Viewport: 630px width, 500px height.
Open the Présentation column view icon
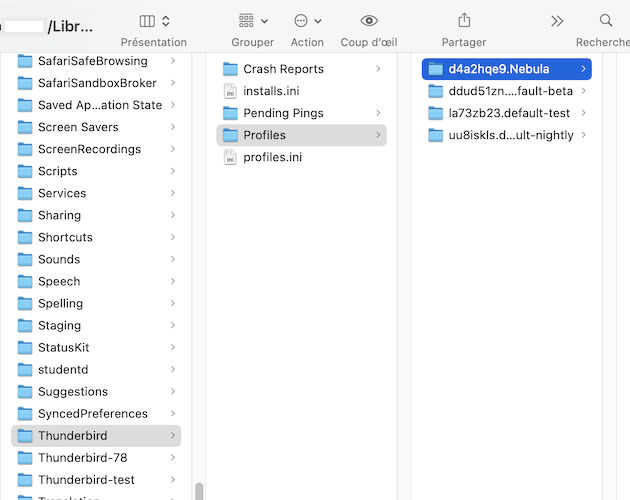click(147, 21)
